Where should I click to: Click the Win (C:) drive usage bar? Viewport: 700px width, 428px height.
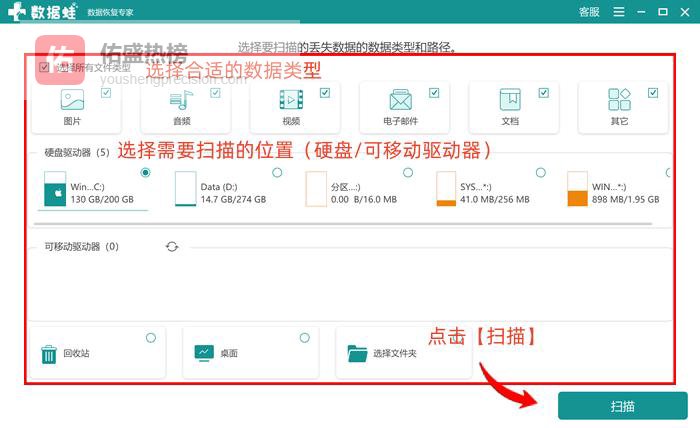[x=92, y=208]
